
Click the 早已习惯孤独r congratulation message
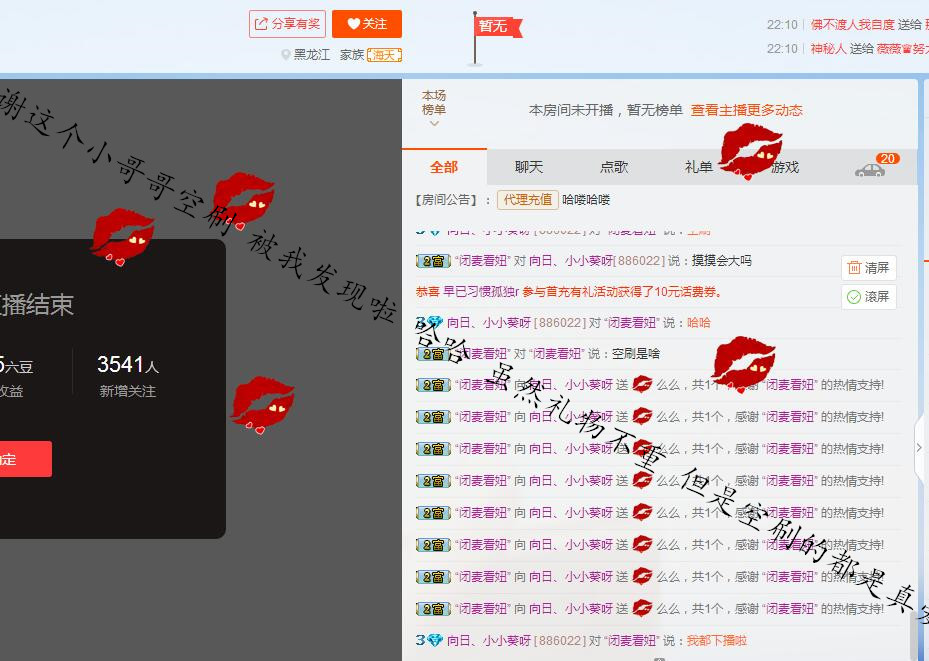pos(568,291)
